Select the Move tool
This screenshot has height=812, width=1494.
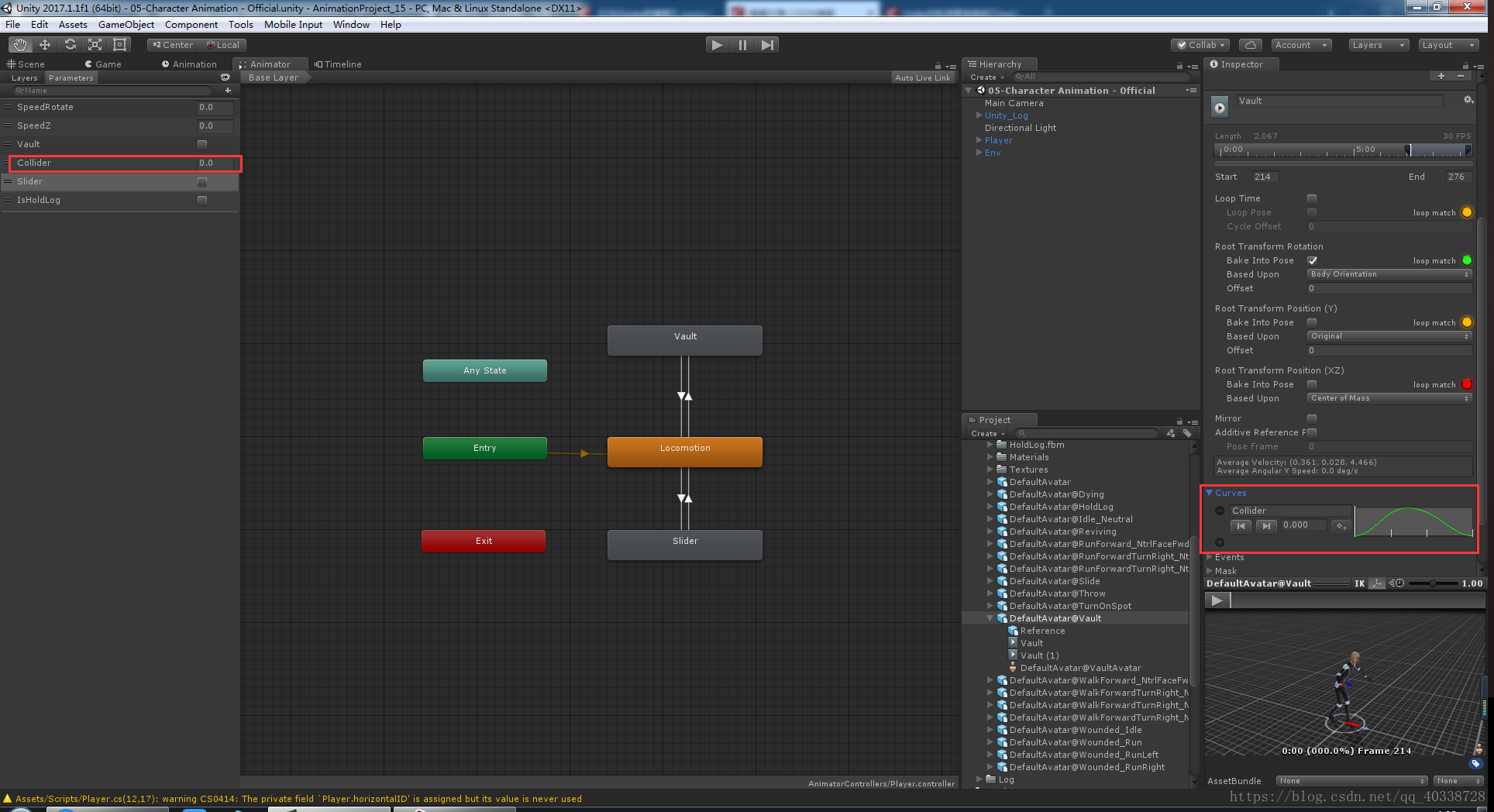pyautogui.click(x=45, y=45)
